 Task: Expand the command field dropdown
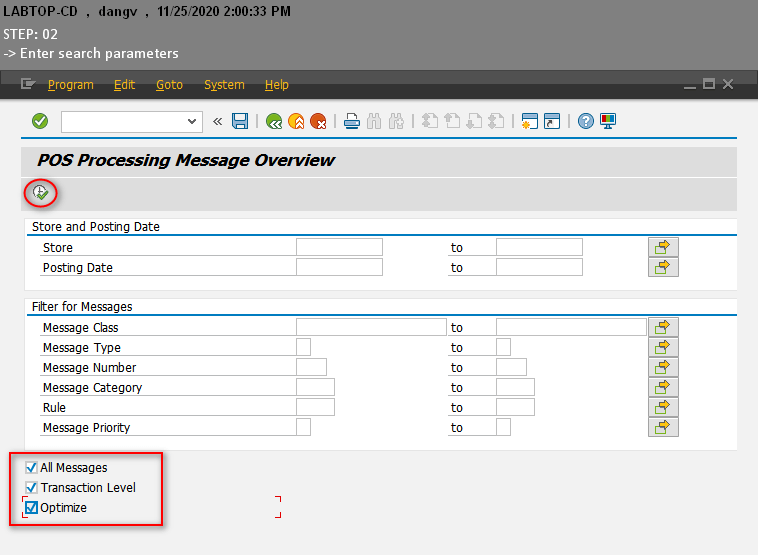point(193,121)
